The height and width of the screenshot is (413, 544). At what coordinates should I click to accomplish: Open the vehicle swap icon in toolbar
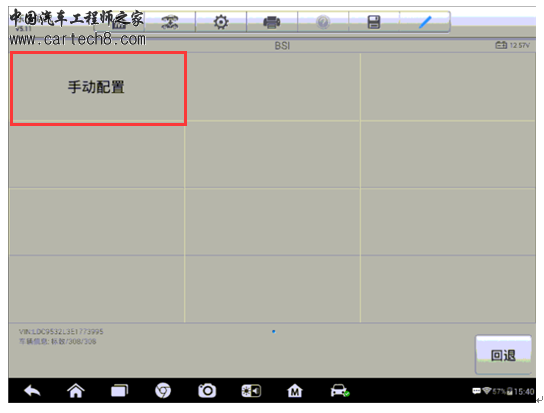[170, 23]
